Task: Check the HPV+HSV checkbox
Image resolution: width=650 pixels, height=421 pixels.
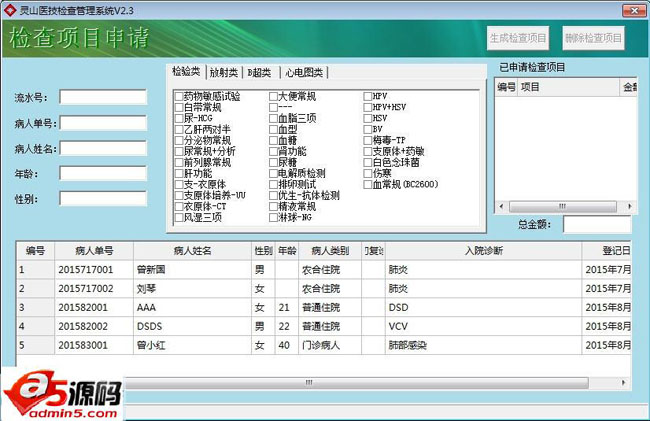Action: 368,107
